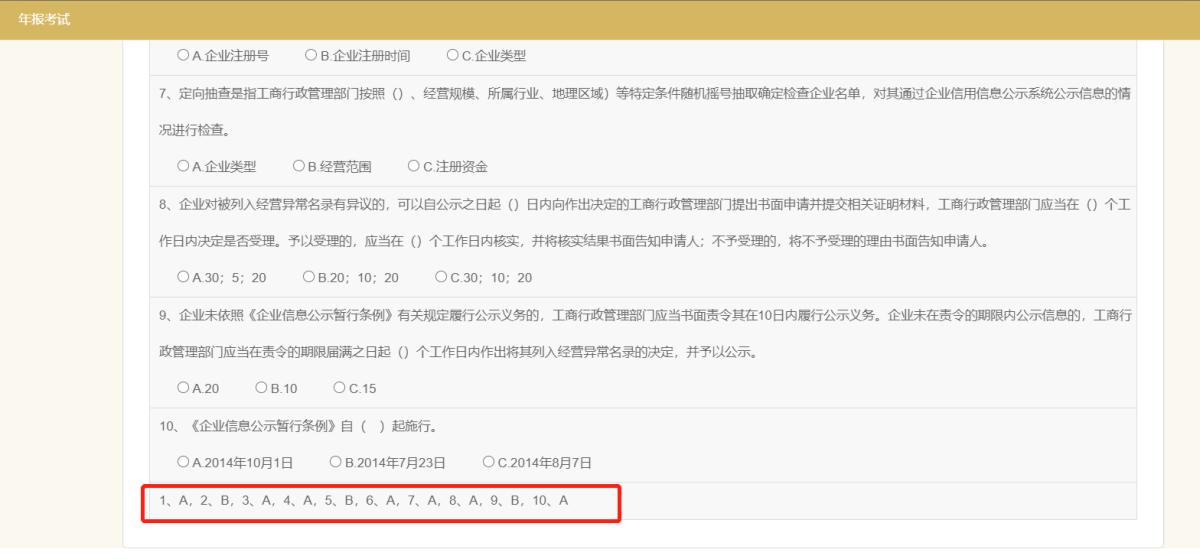Select B.20；10；20 for question 8
The height and width of the screenshot is (559, 1200).
point(310,277)
